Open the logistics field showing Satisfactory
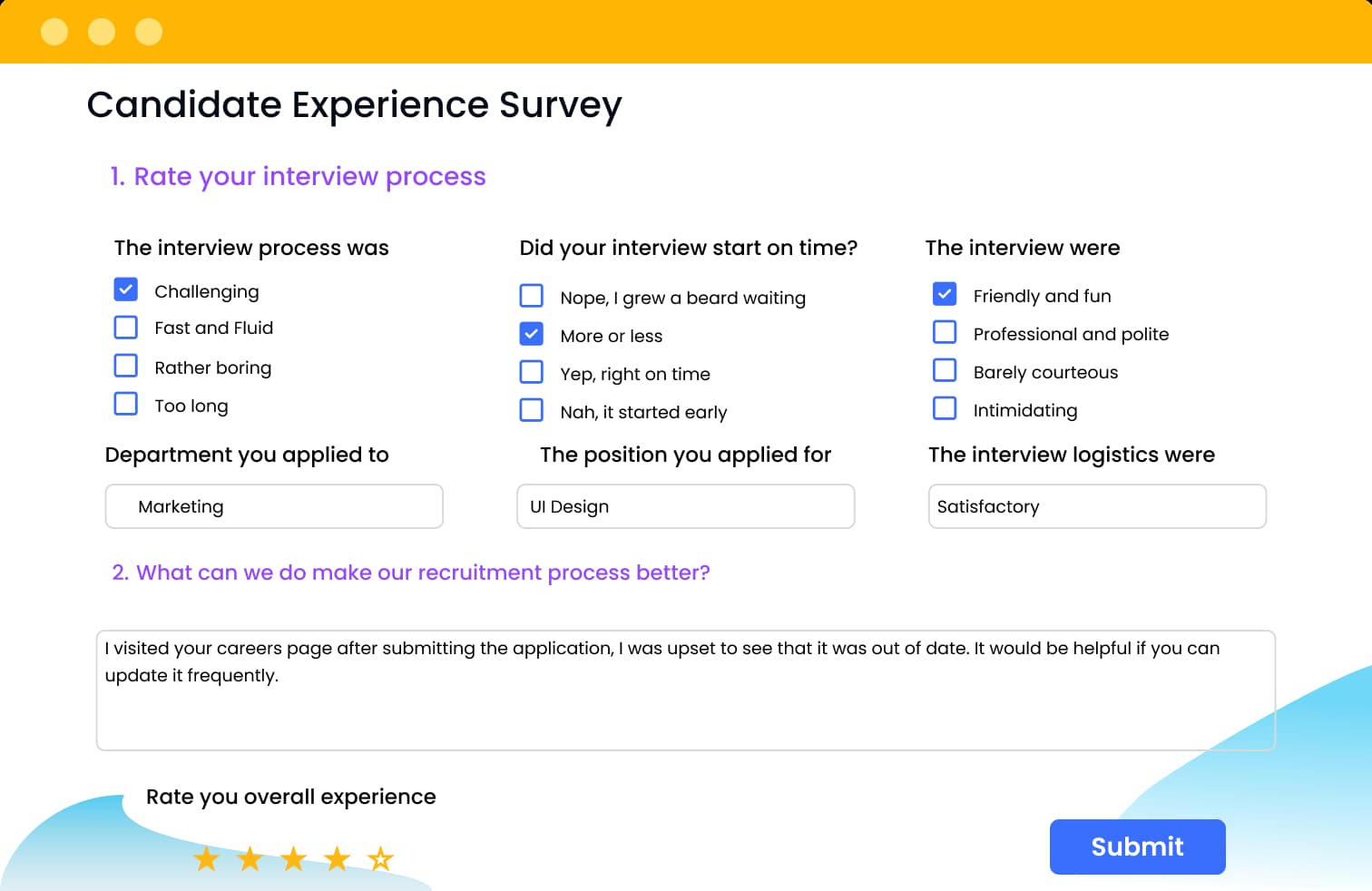This screenshot has height=891, width=1372. click(x=1097, y=506)
